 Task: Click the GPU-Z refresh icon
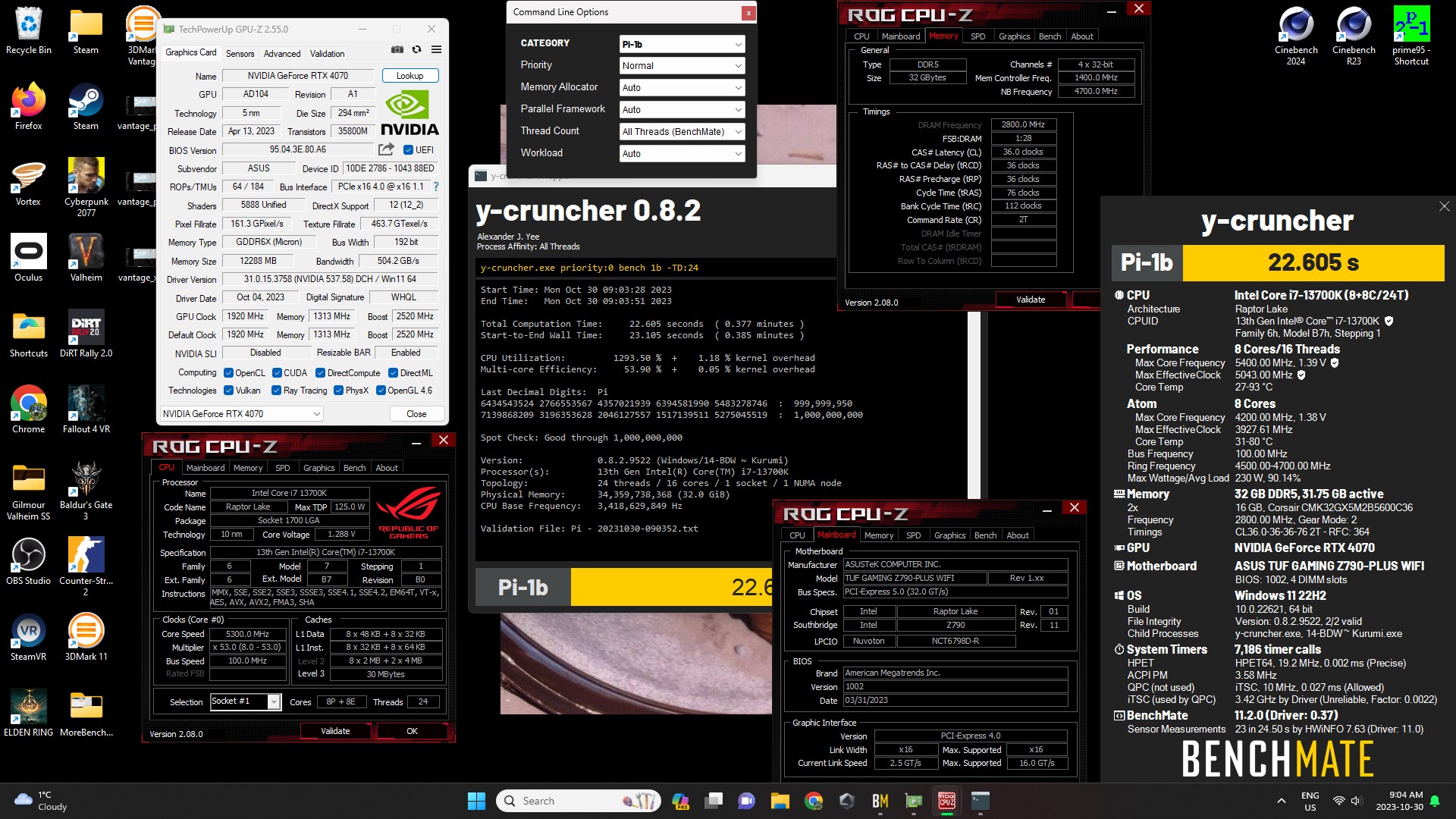tap(416, 50)
